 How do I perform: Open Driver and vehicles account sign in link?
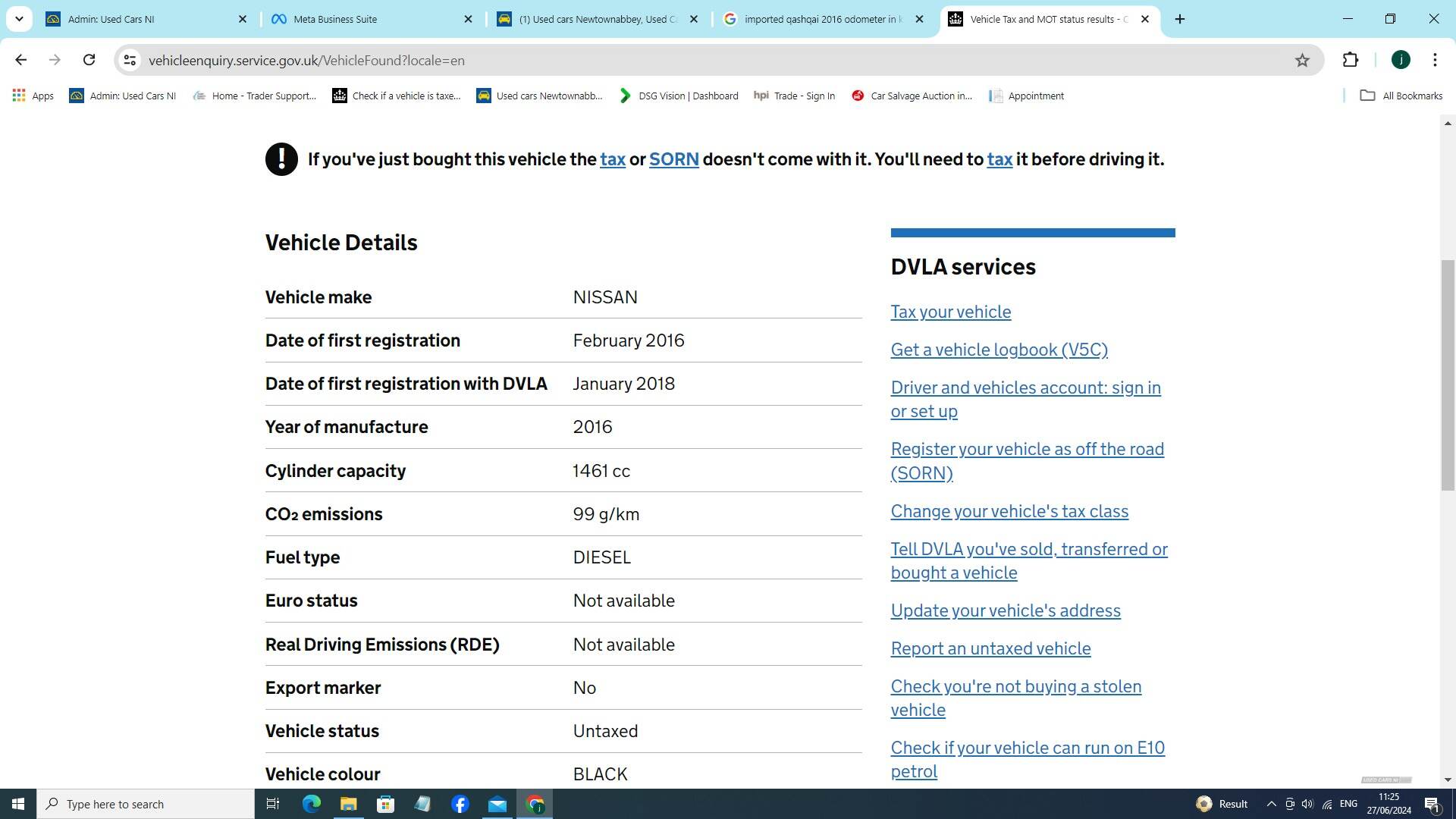(x=1025, y=399)
